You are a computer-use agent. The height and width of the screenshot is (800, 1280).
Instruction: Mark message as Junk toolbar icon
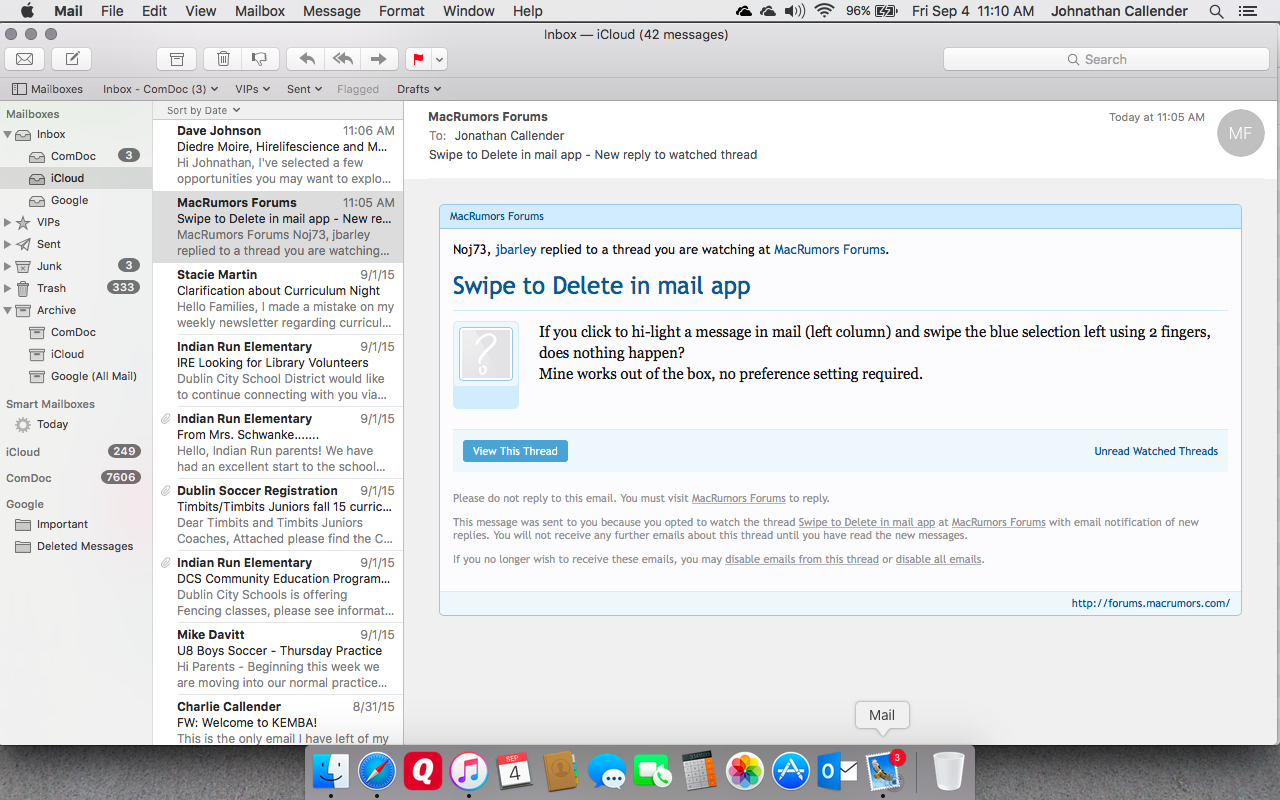(260, 59)
